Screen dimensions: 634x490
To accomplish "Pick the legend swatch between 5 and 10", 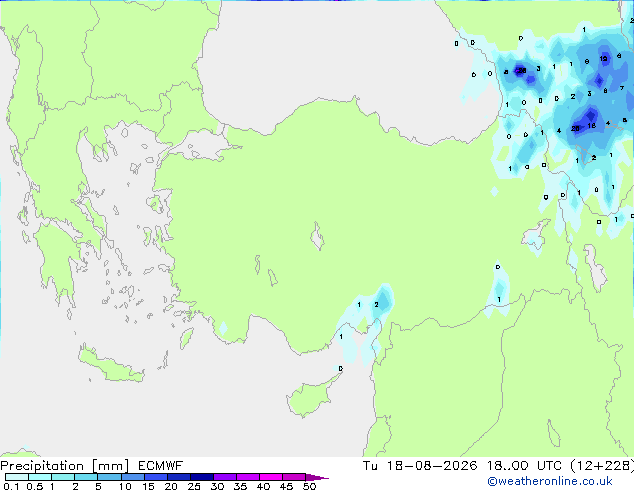I will [x=109, y=477].
